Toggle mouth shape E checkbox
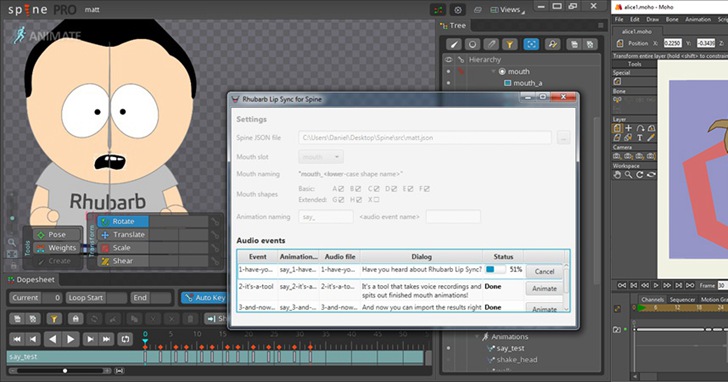The height and width of the screenshot is (382, 728). pyautogui.click(x=411, y=189)
